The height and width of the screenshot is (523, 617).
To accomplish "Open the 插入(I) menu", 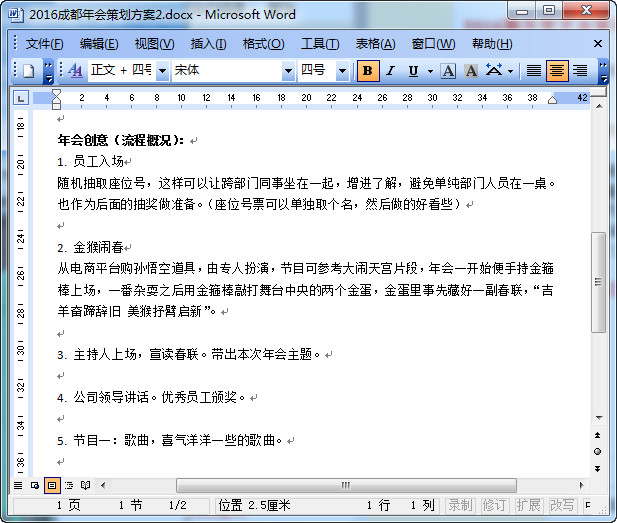I will click(x=208, y=44).
